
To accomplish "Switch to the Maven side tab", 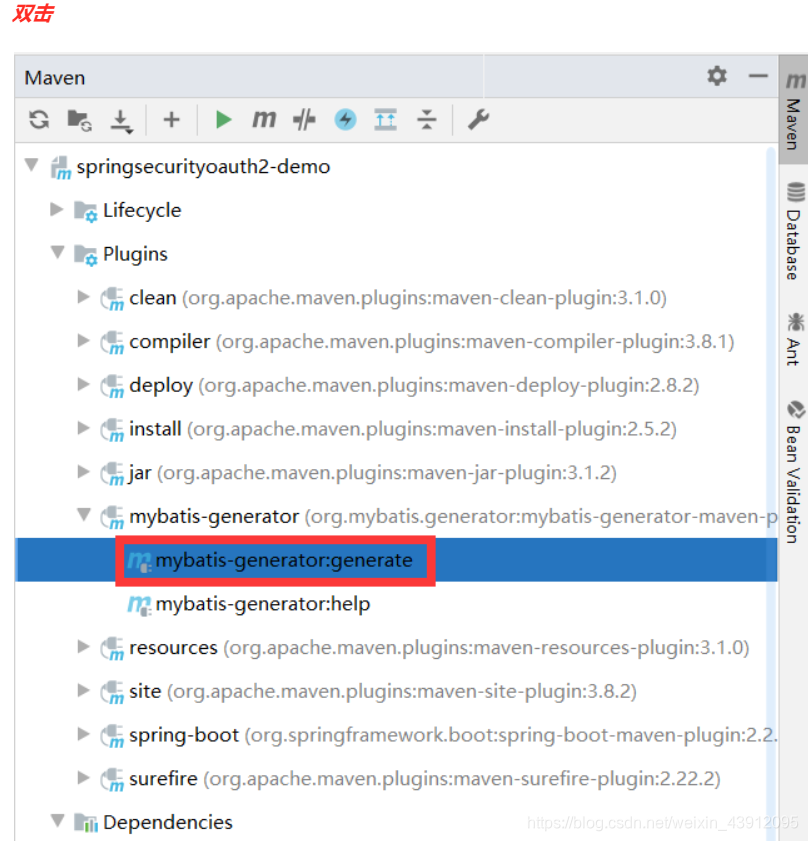I will [794, 110].
